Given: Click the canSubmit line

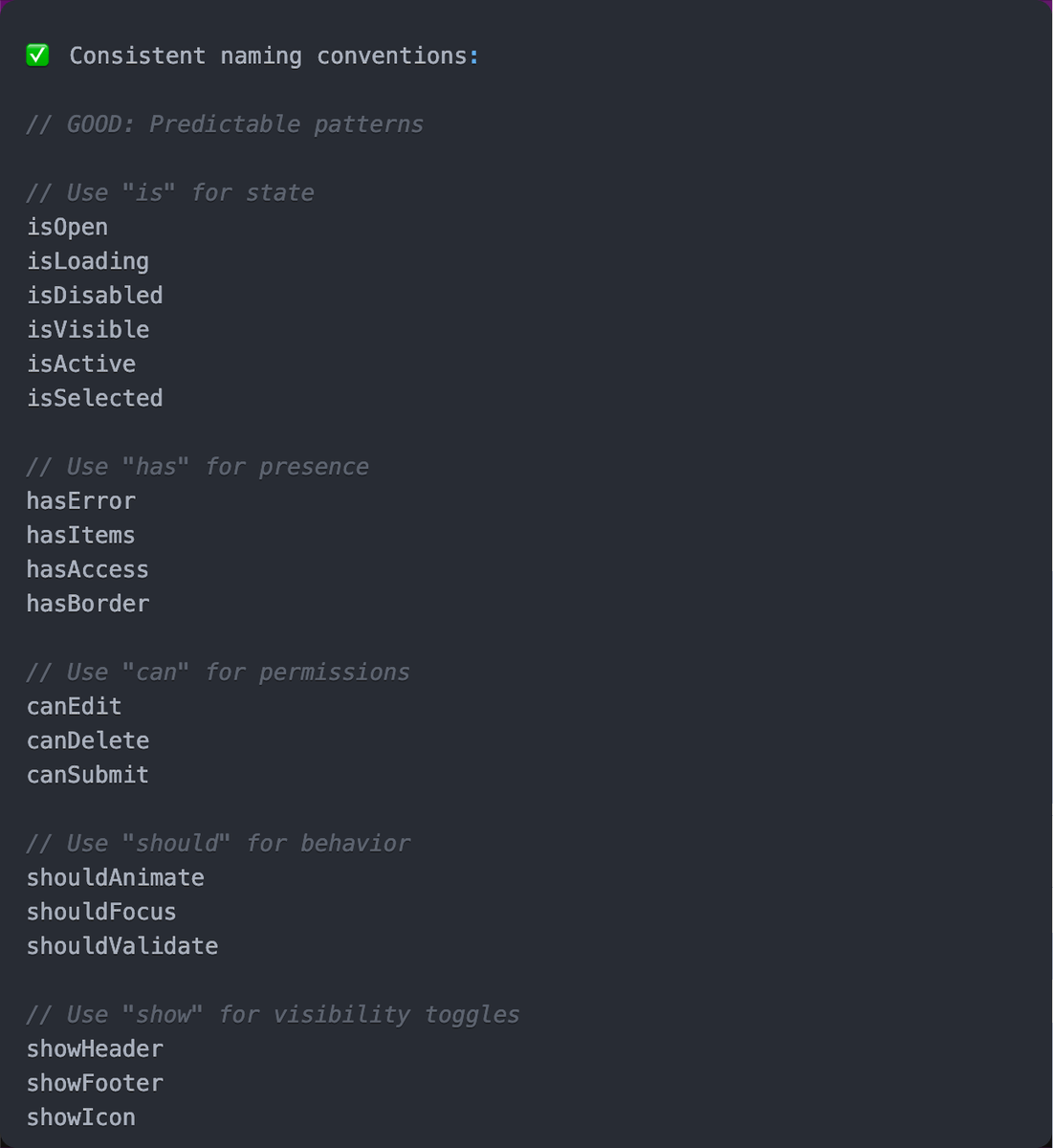Looking at the screenshot, I should click(88, 775).
